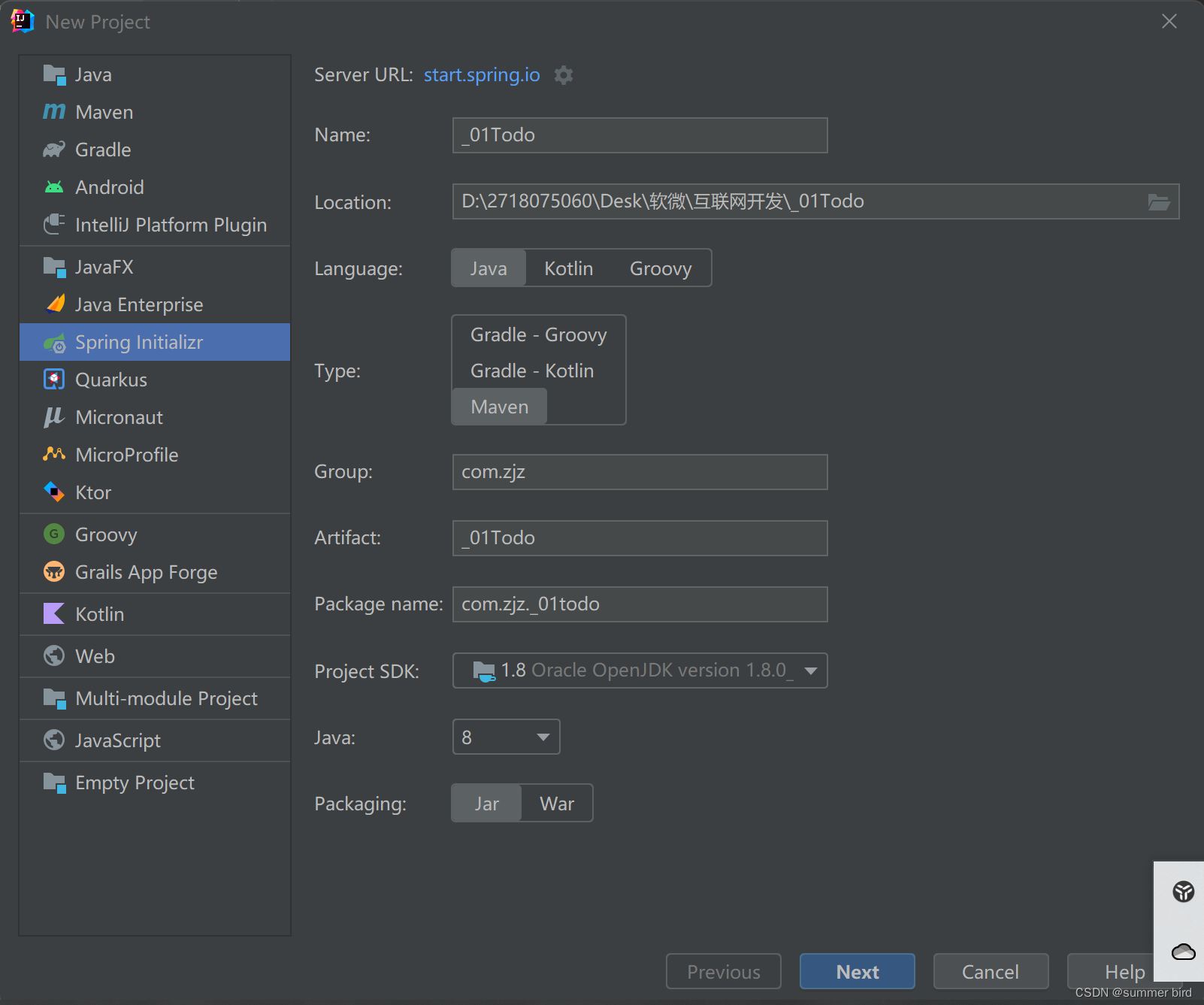Image resolution: width=1204 pixels, height=1005 pixels.
Task: Close the New Project dialog
Action: coord(1169,21)
